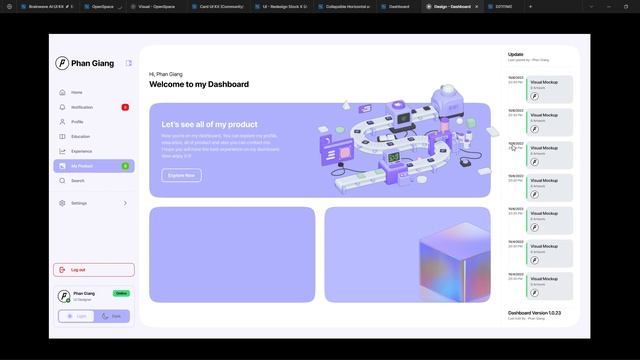Open the Search menu item
Viewport: 640px width, 360px height.
click(94, 180)
